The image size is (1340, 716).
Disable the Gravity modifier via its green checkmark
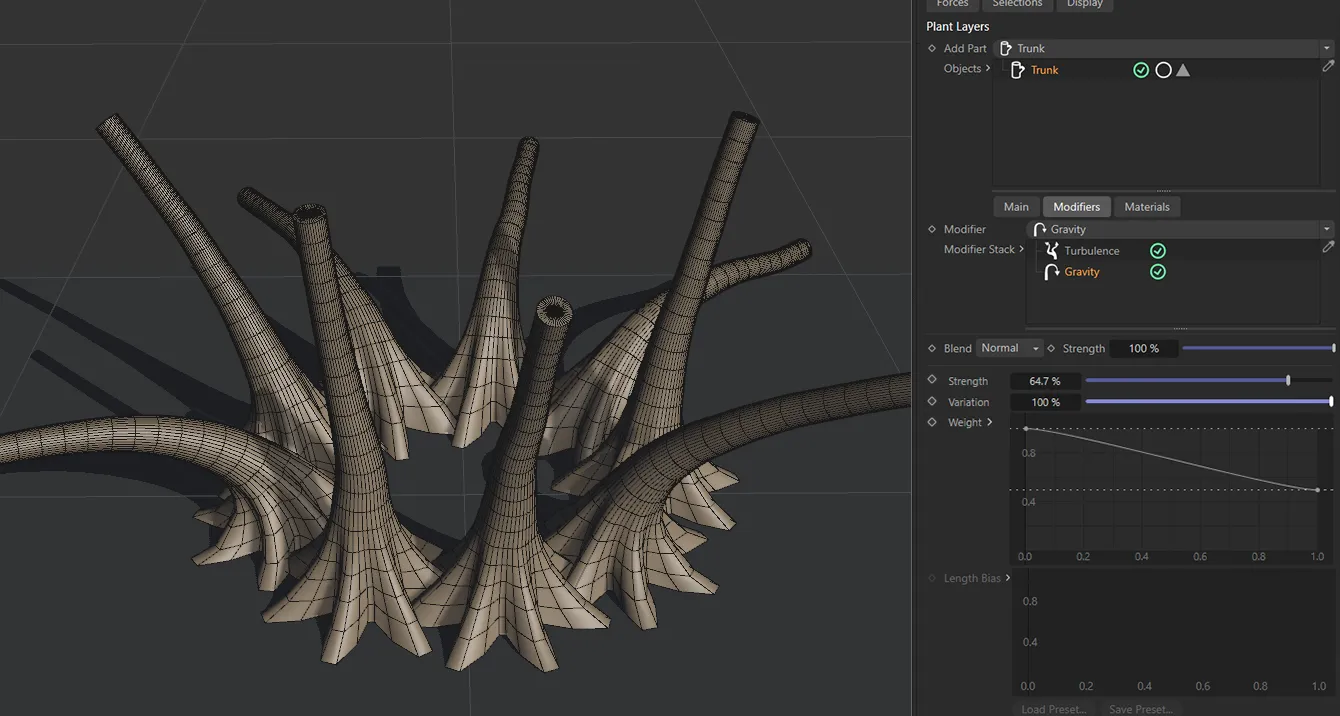[1157, 271]
